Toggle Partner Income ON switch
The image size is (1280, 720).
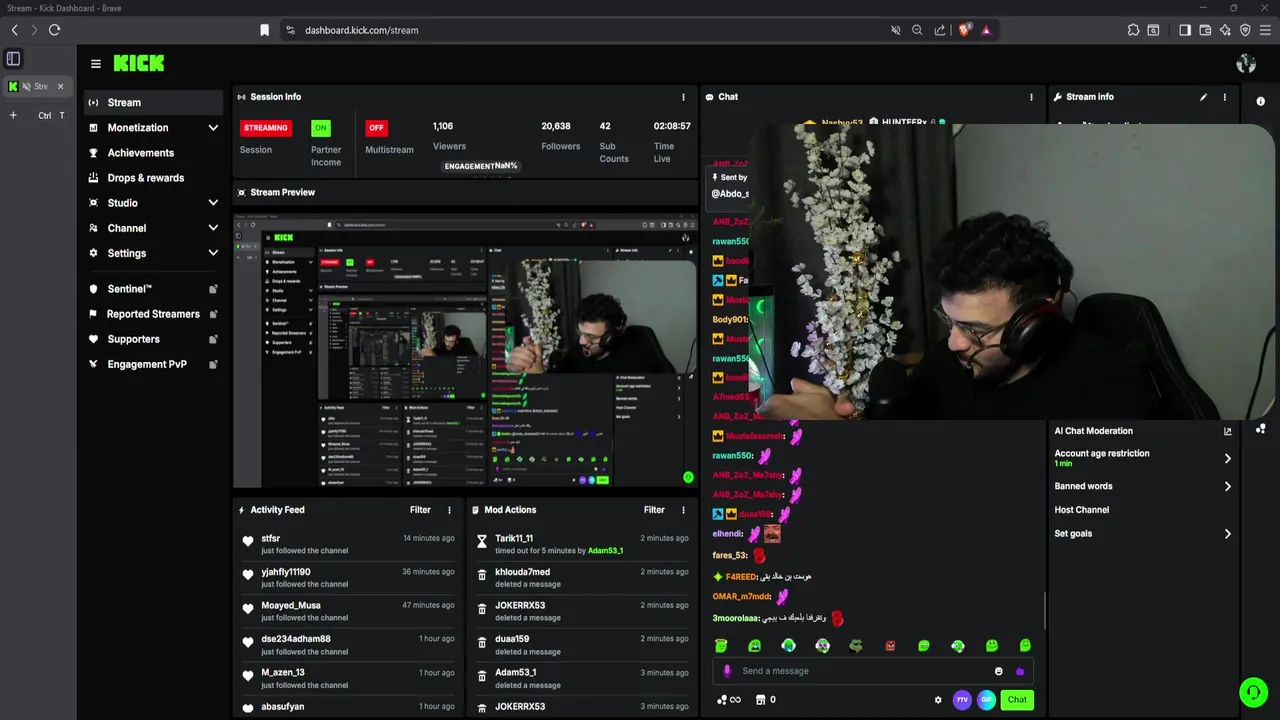point(320,128)
